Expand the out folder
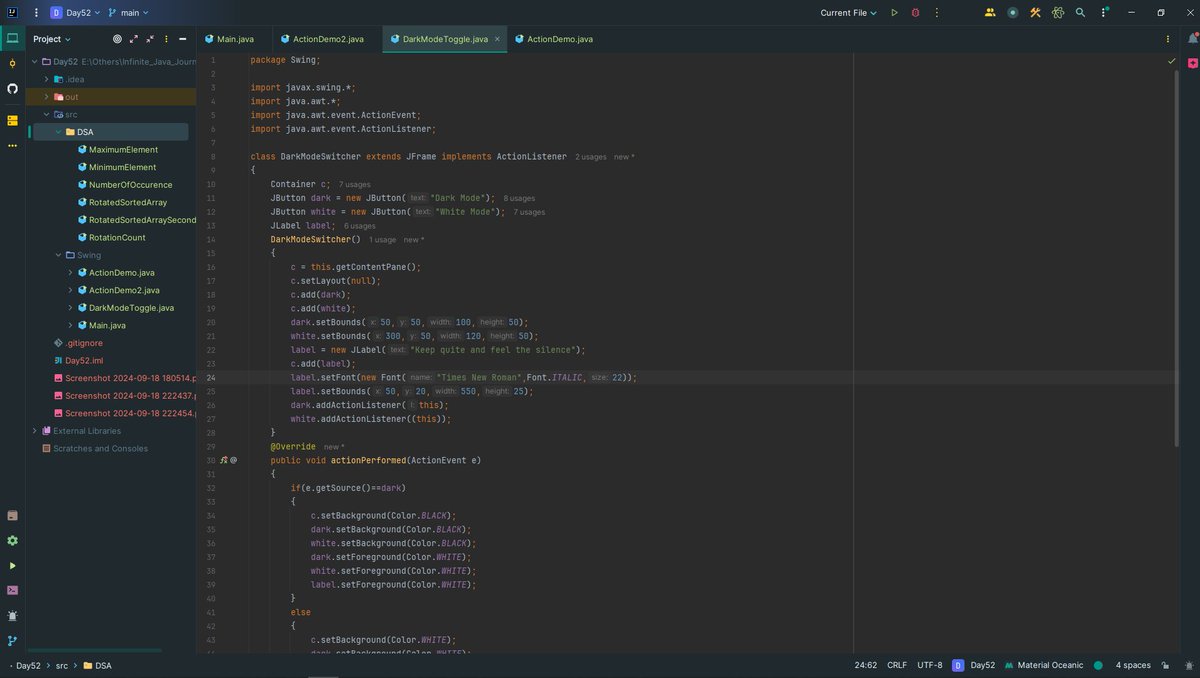1200x678 pixels. point(46,97)
